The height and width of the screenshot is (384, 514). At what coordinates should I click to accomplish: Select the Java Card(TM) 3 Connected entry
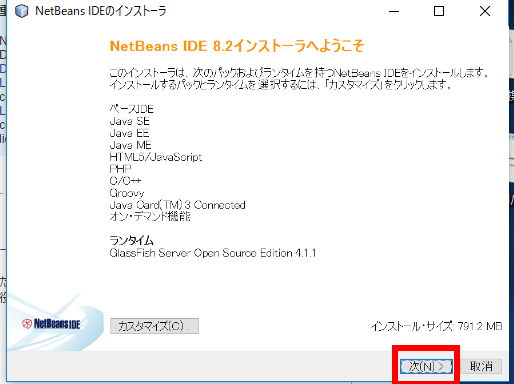[177, 205]
